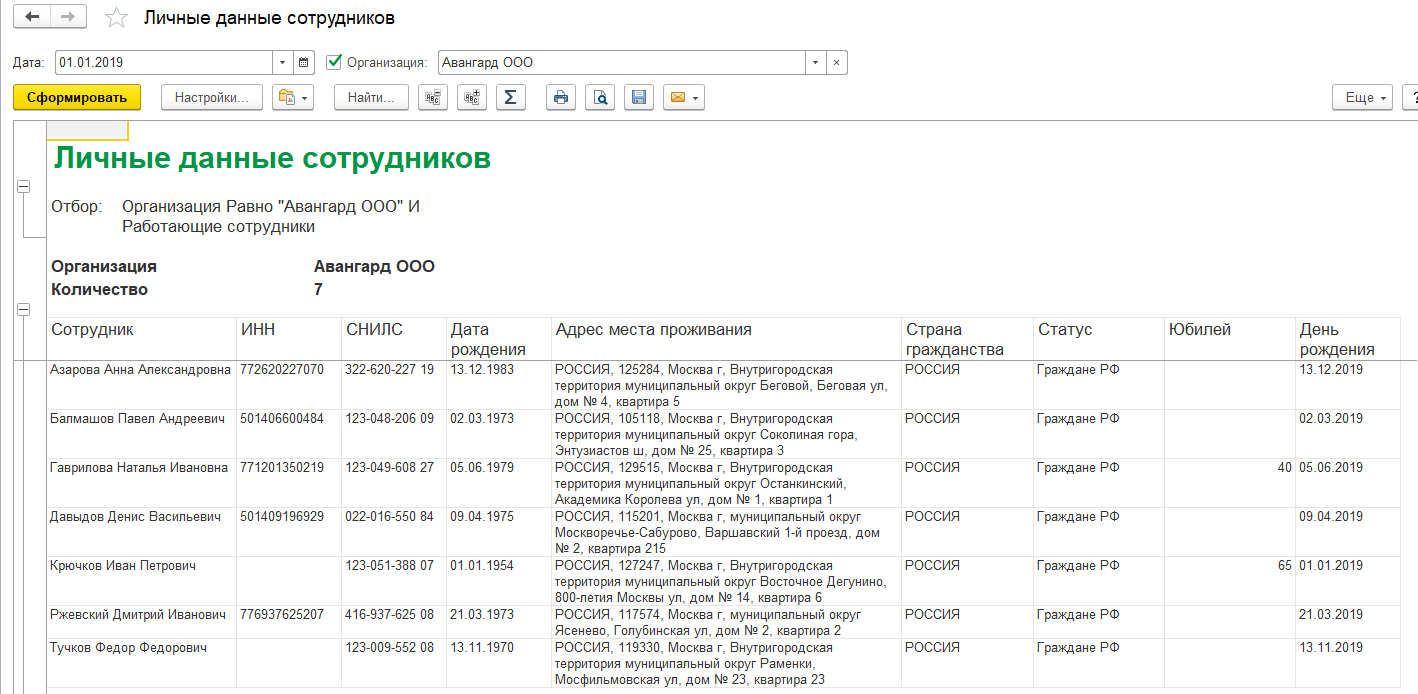This screenshot has height=694, width=1418.
Task: Print the report using printer icon
Action: coord(561,97)
